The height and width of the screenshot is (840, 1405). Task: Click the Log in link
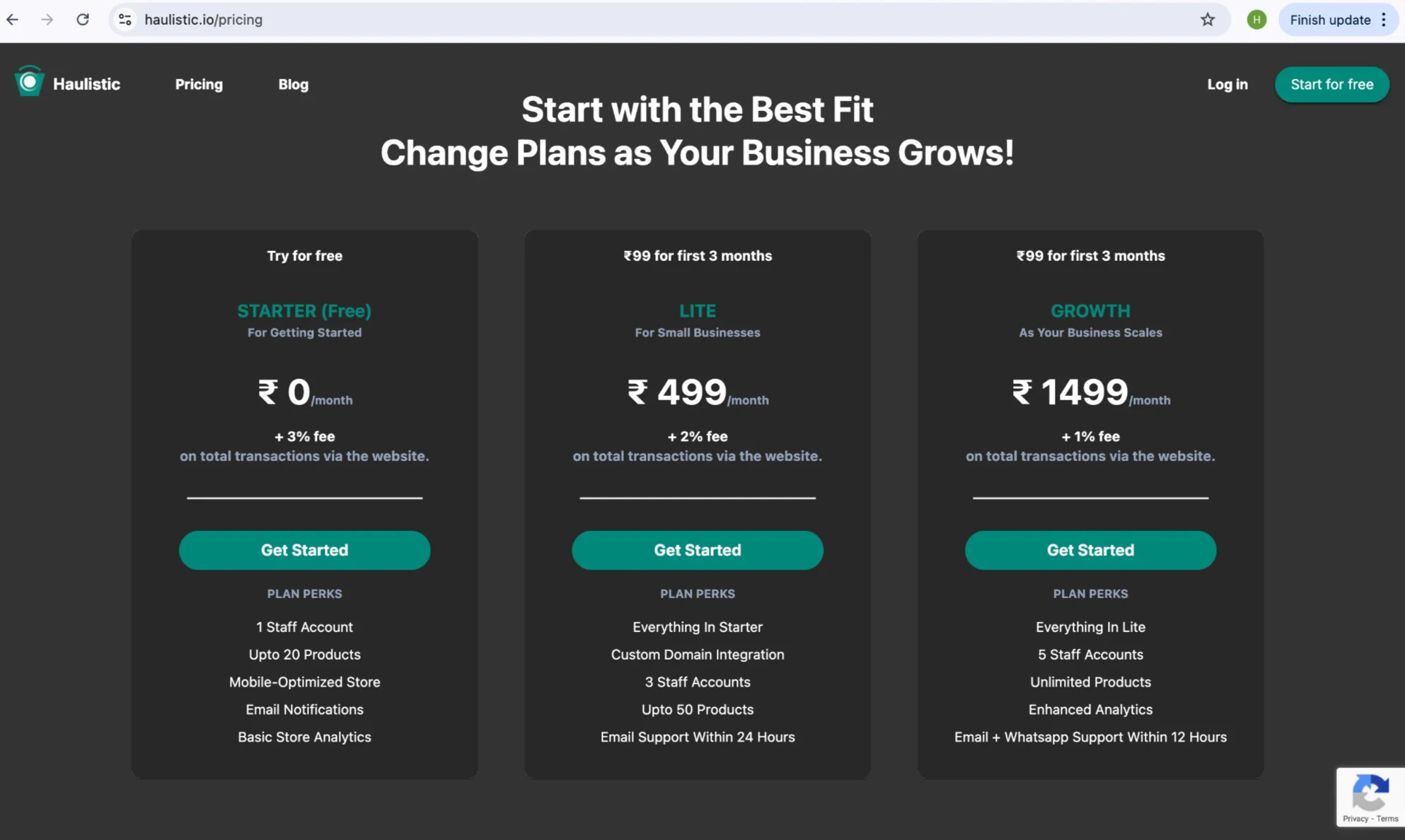click(1227, 84)
